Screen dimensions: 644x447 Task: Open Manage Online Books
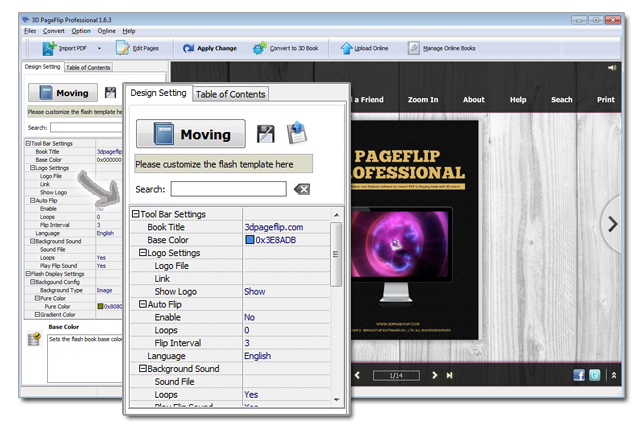click(442, 48)
